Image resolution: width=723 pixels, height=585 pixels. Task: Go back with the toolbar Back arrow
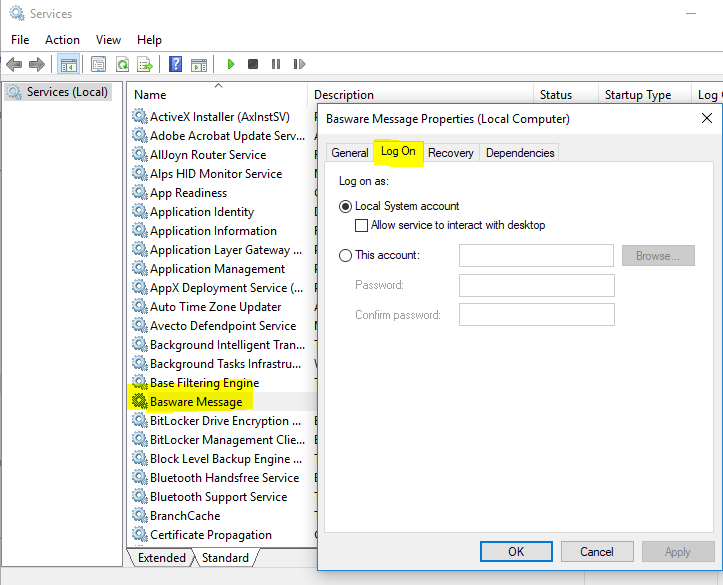(14, 64)
